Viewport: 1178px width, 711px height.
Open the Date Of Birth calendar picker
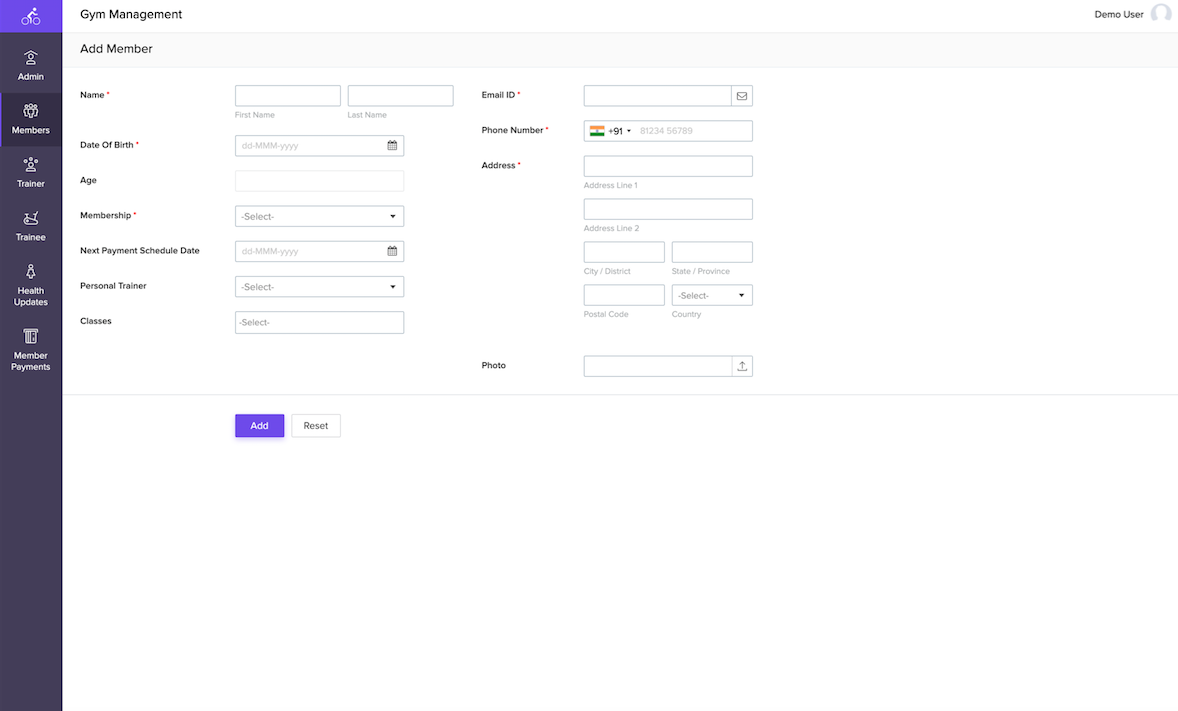(392, 146)
